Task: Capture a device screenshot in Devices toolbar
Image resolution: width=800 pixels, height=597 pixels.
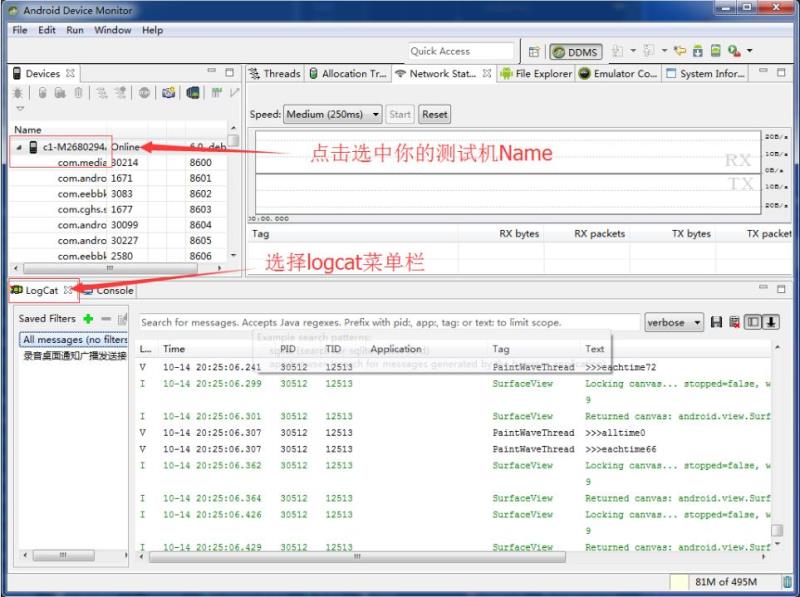Action: (167, 93)
